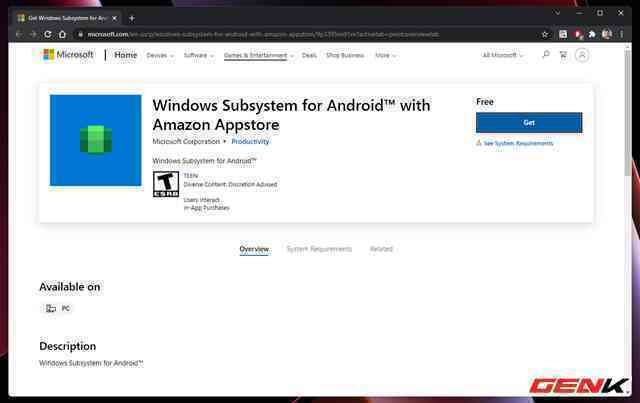Click the first extension icon next to the star
640x403 pixels.
tap(563, 34)
